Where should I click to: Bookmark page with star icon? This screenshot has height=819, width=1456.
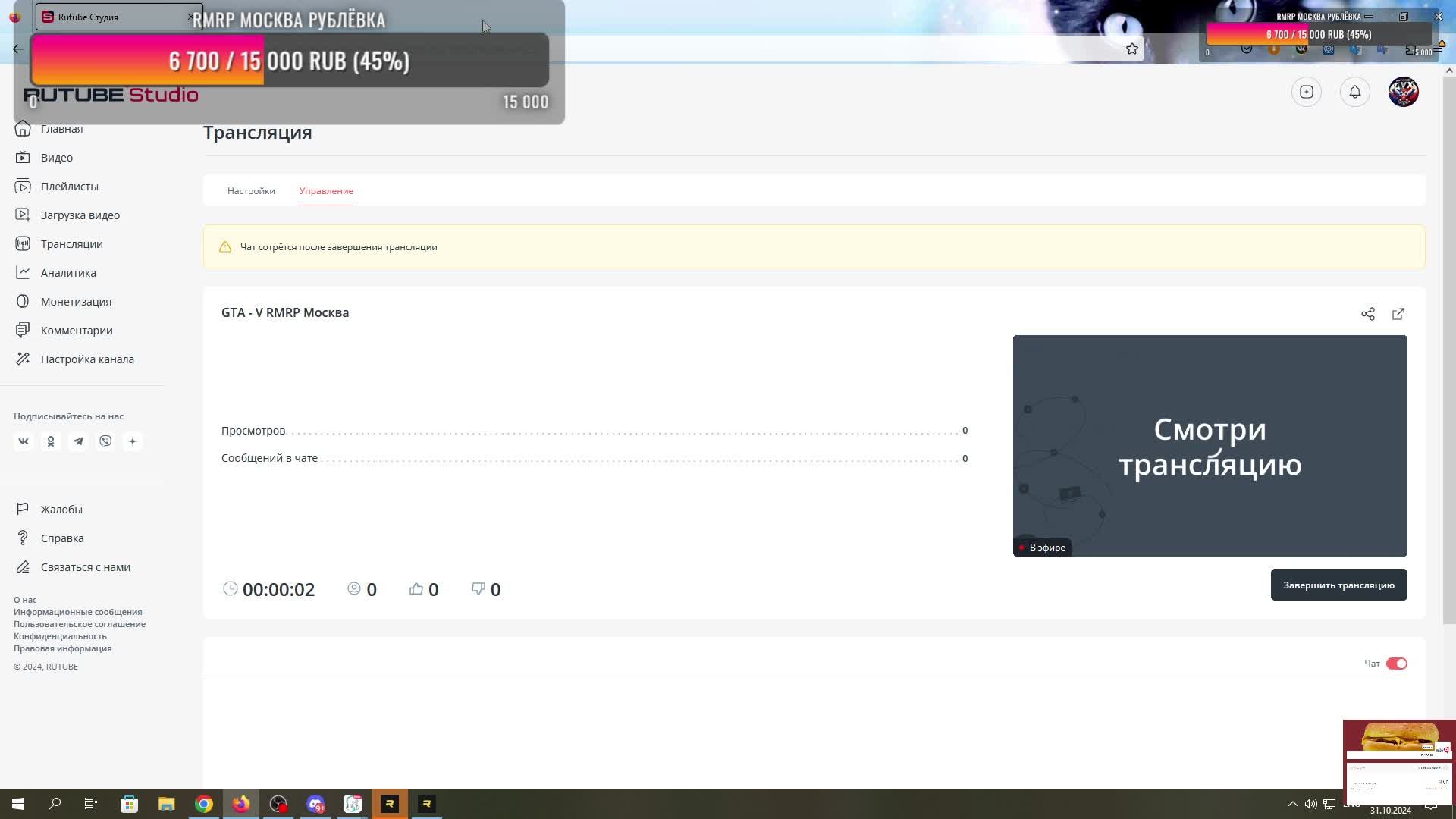(x=1131, y=49)
